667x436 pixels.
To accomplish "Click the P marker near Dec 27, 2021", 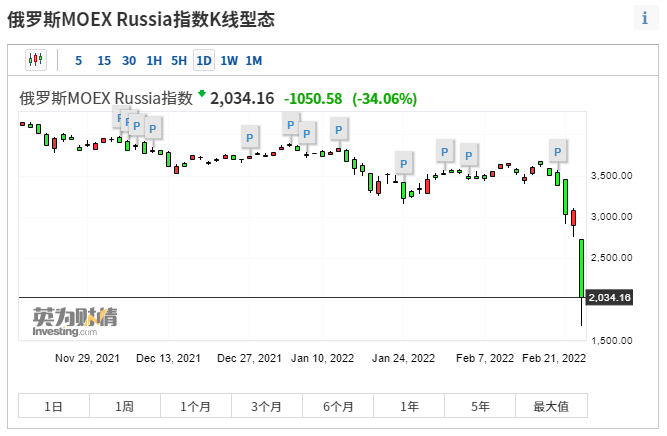I will coord(249,136).
